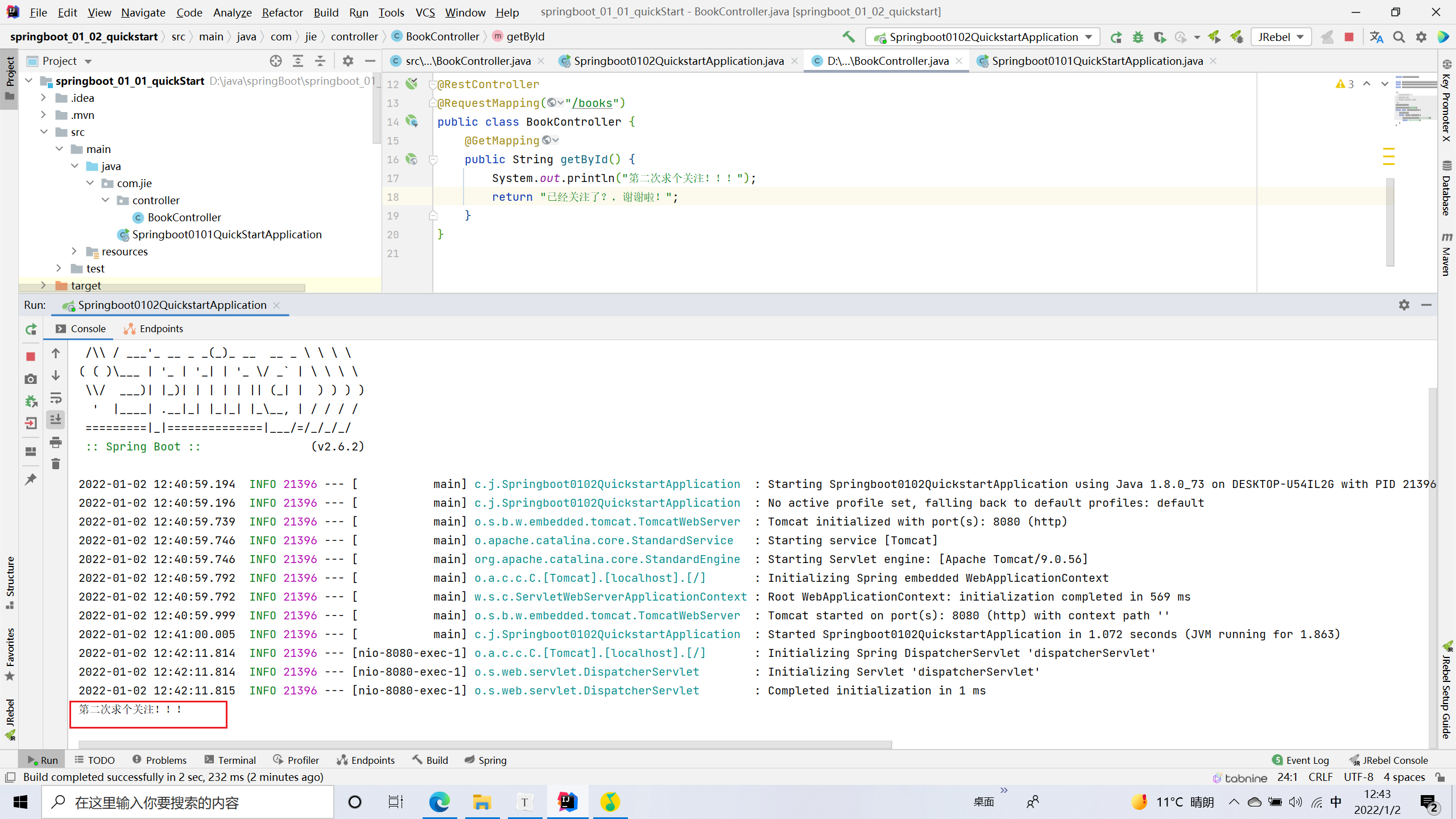Click the Build project hammer icon
This screenshot has width=1456, height=819.
pyautogui.click(x=849, y=37)
